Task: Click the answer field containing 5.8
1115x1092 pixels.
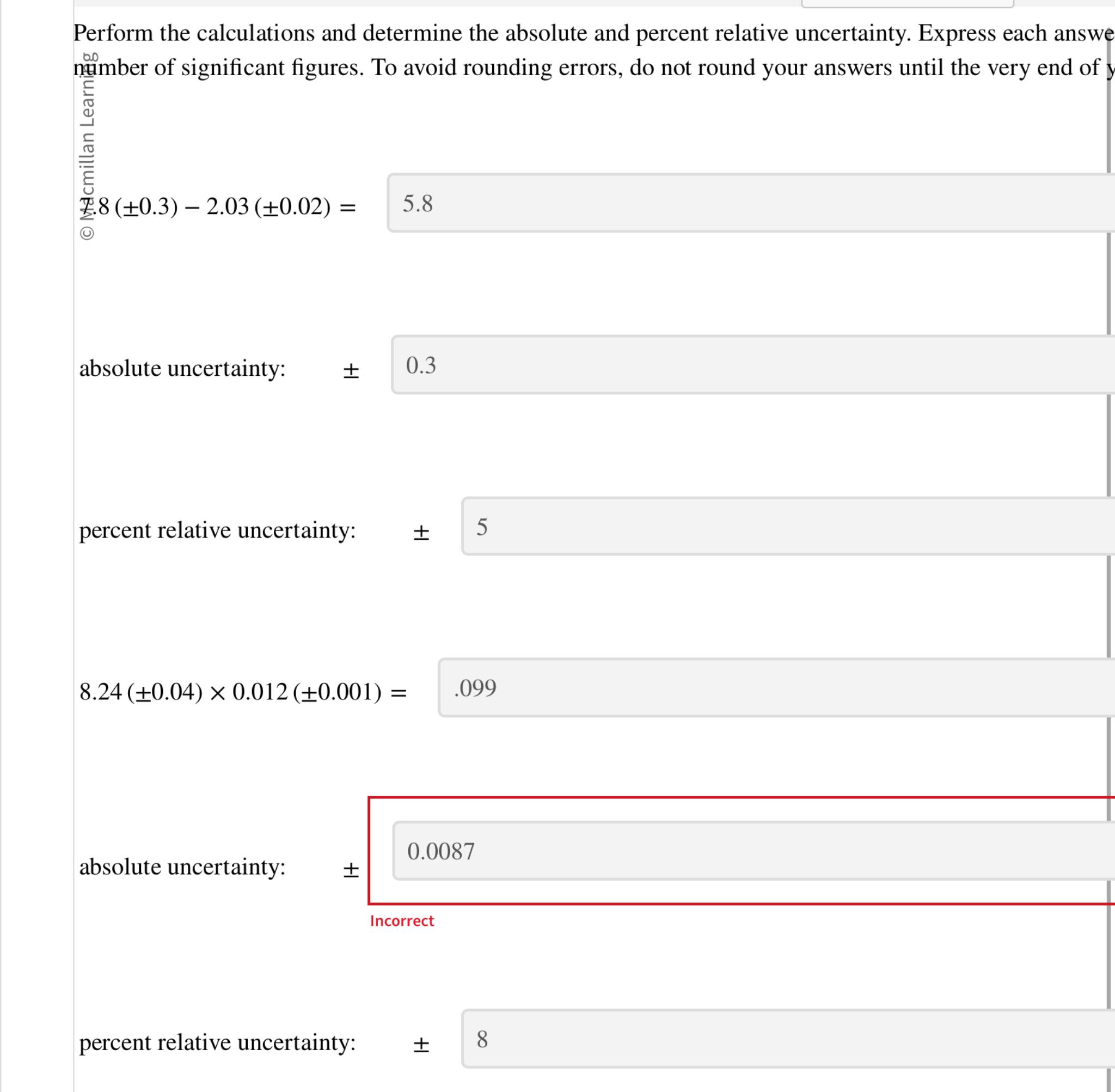Action: coord(745,204)
